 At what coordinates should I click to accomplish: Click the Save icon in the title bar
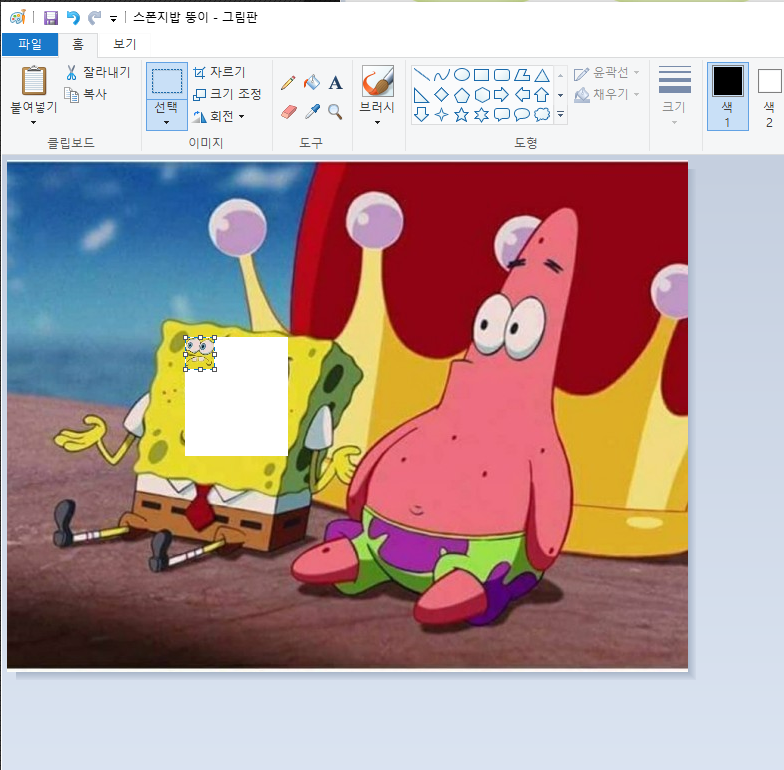[x=50, y=18]
